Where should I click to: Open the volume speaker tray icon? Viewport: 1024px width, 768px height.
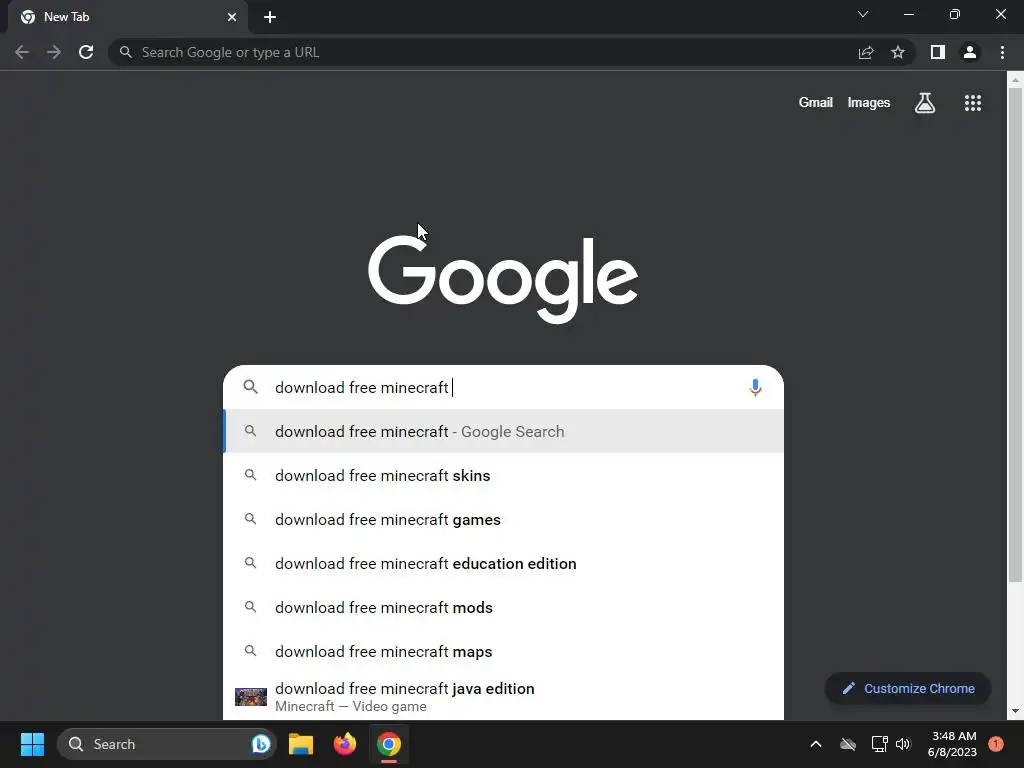[903, 744]
